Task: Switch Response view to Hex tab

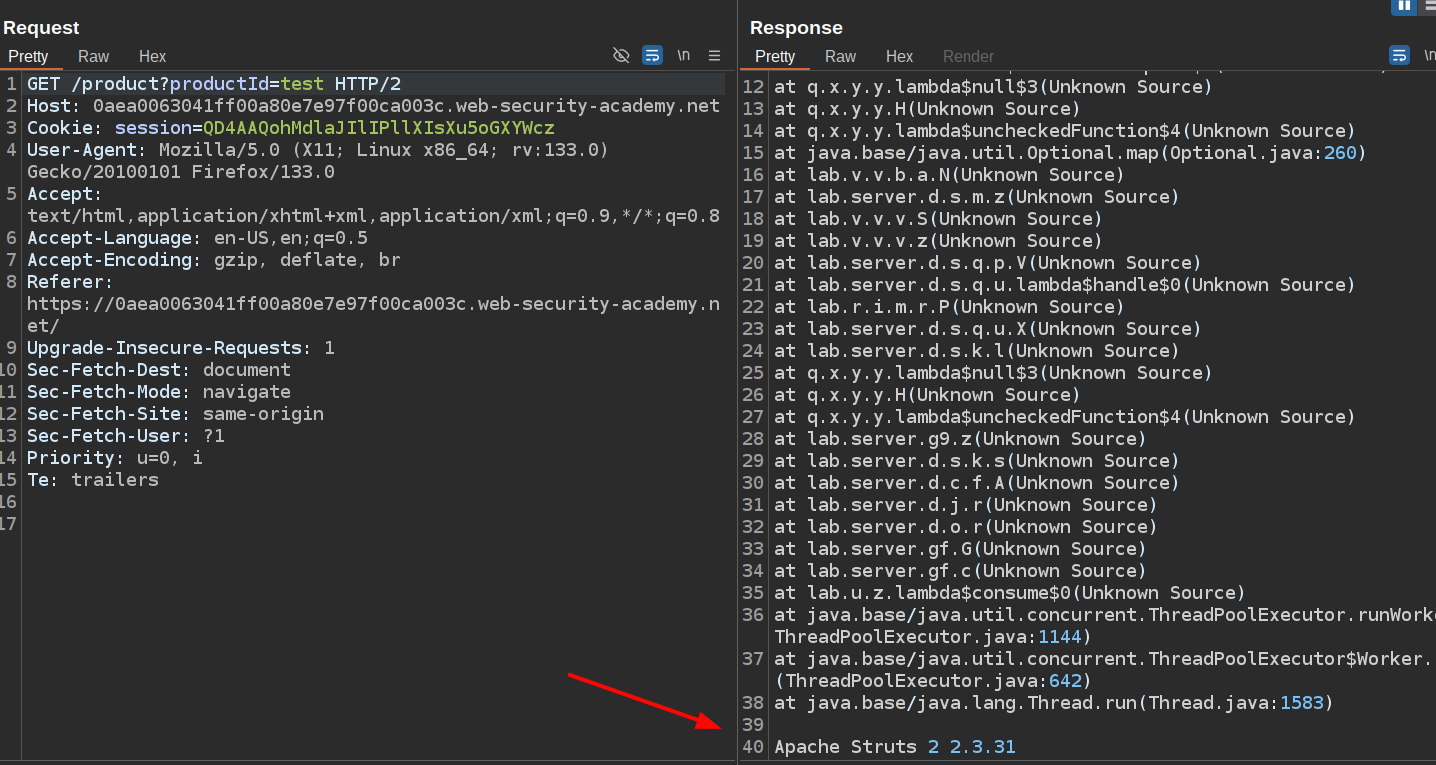Action: 899,56
